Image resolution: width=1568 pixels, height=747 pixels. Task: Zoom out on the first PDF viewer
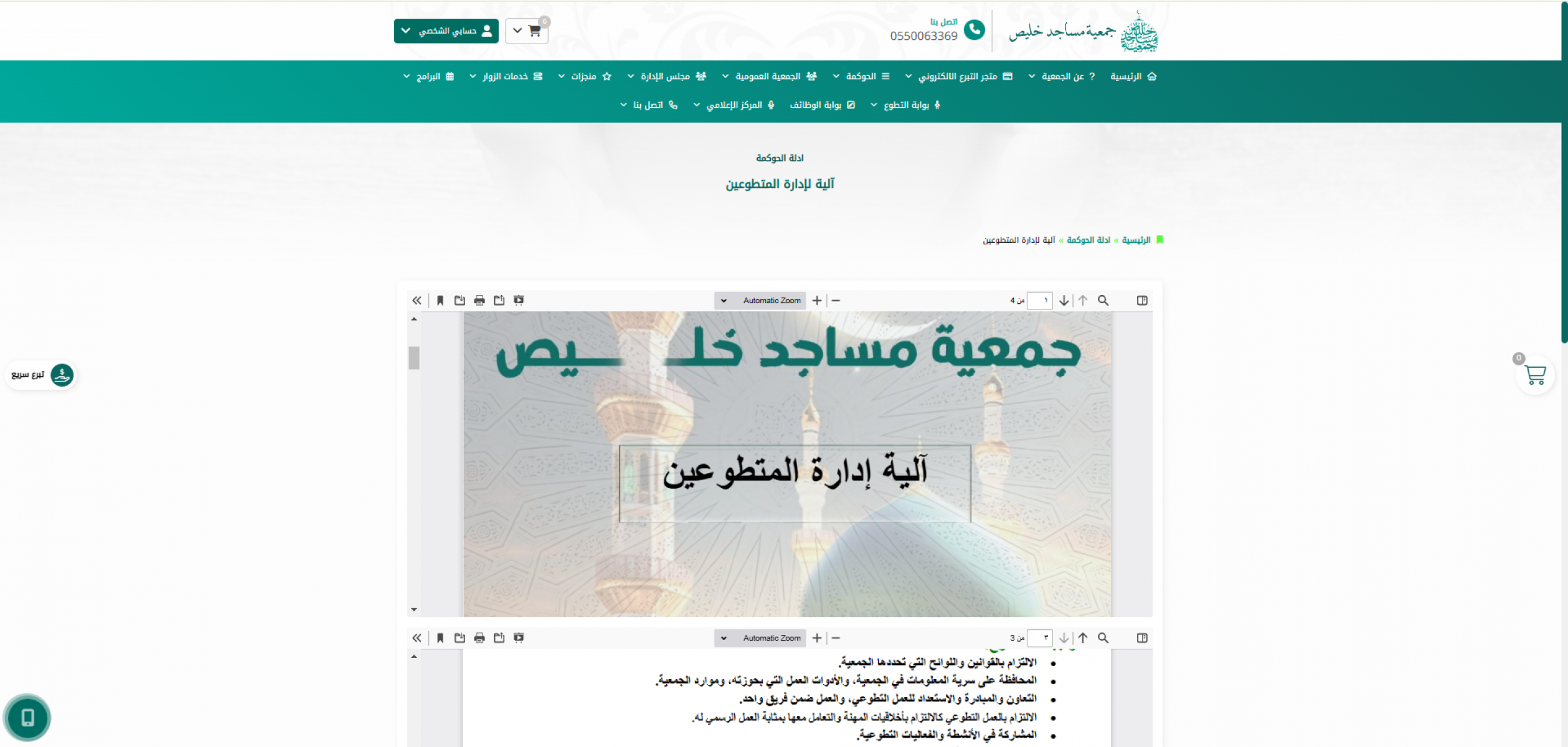pyautogui.click(x=836, y=301)
